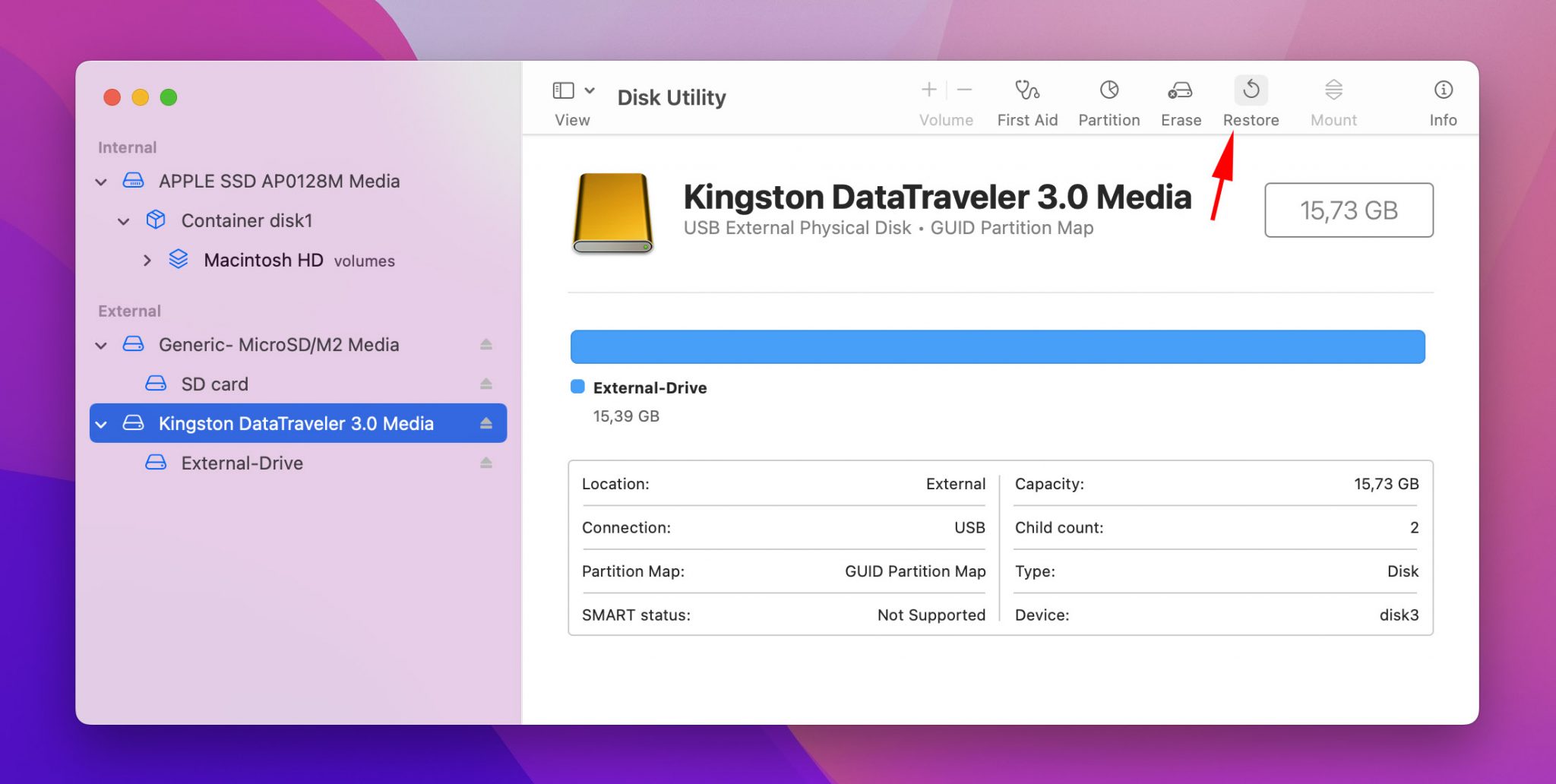Select Kingston DataTraveler 3.0 Media in sidebar
Screen dimensions: 1556x784
pyautogui.click(x=298, y=423)
